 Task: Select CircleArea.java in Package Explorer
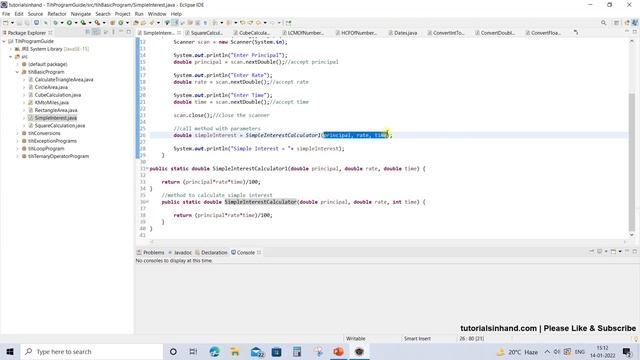[48, 87]
